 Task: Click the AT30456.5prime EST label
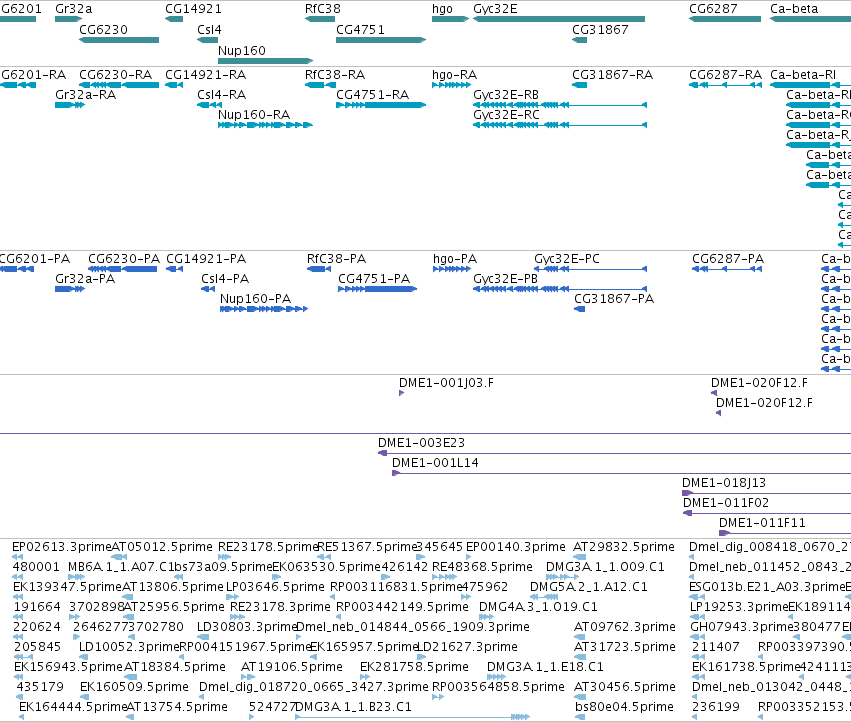(x=625, y=687)
